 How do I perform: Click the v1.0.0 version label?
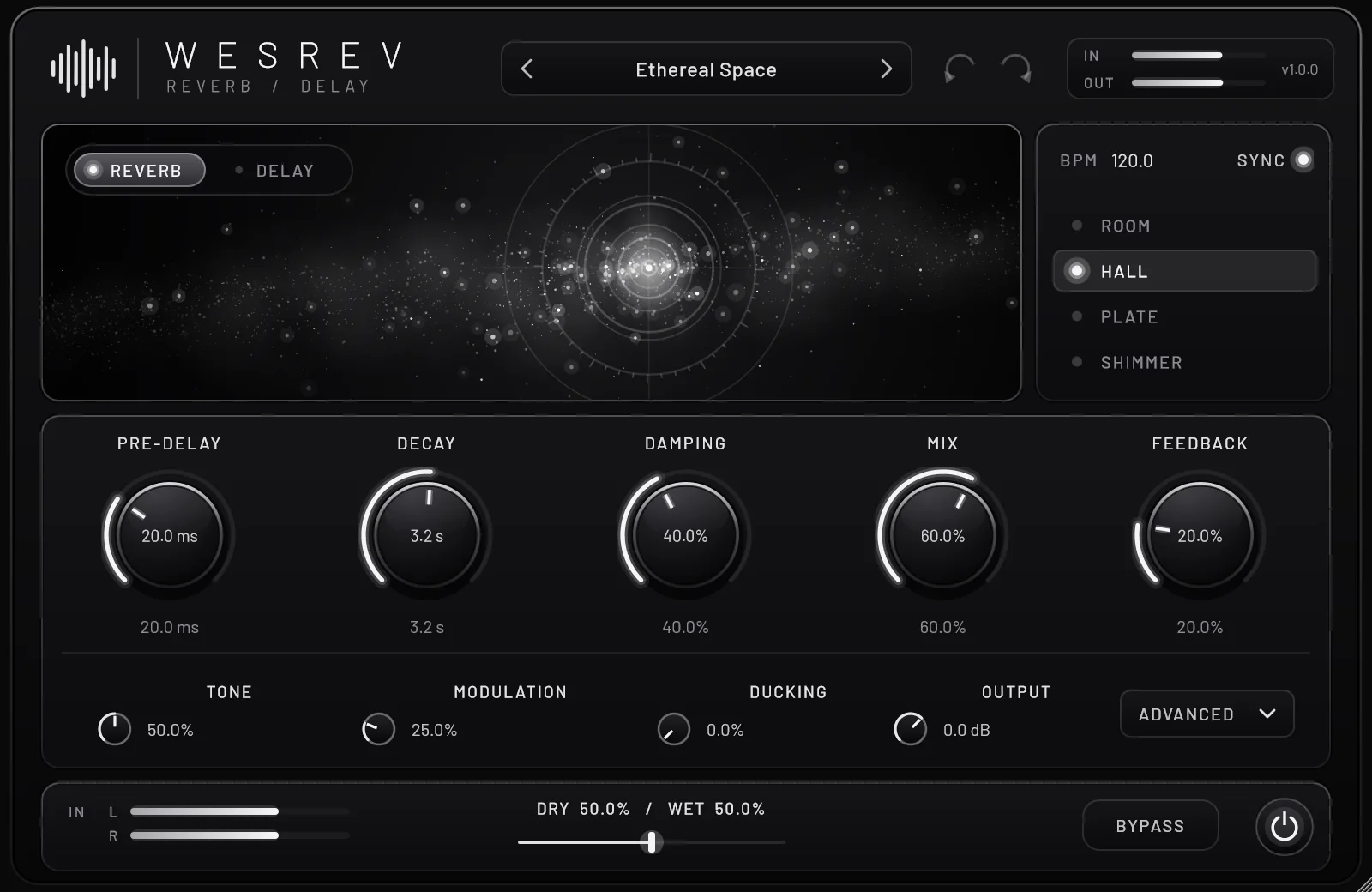[1299, 69]
